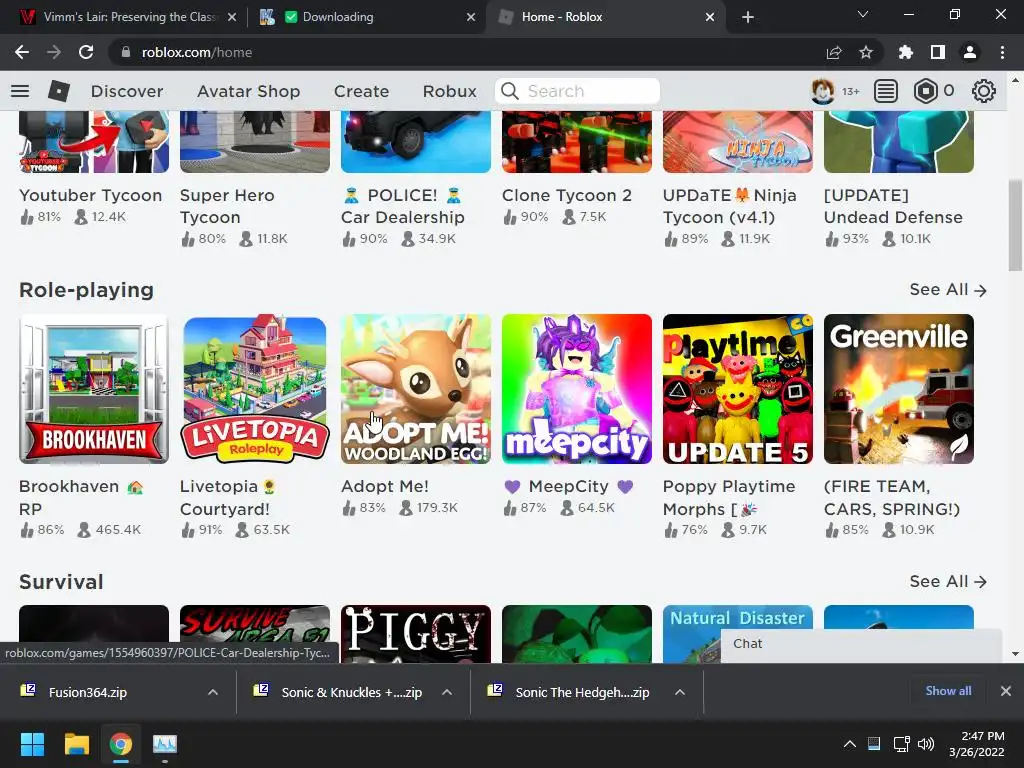This screenshot has width=1024, height=768.
Task: Reload the page in Chrome
Action: point(86,52)
